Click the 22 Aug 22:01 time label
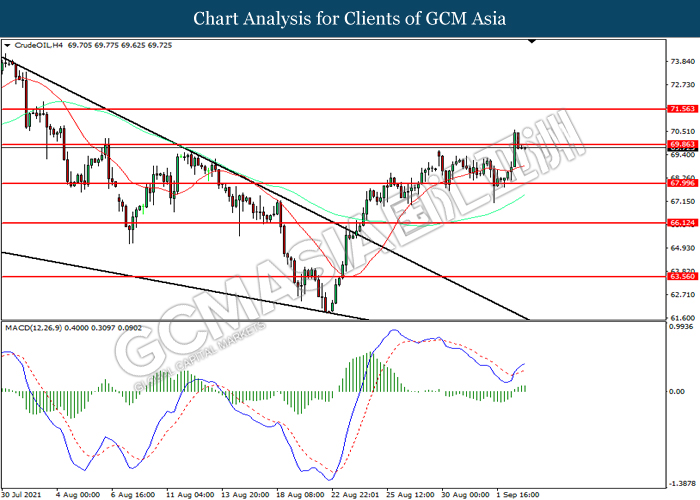Viewport: 700px width, 500px height. (356, 495)
